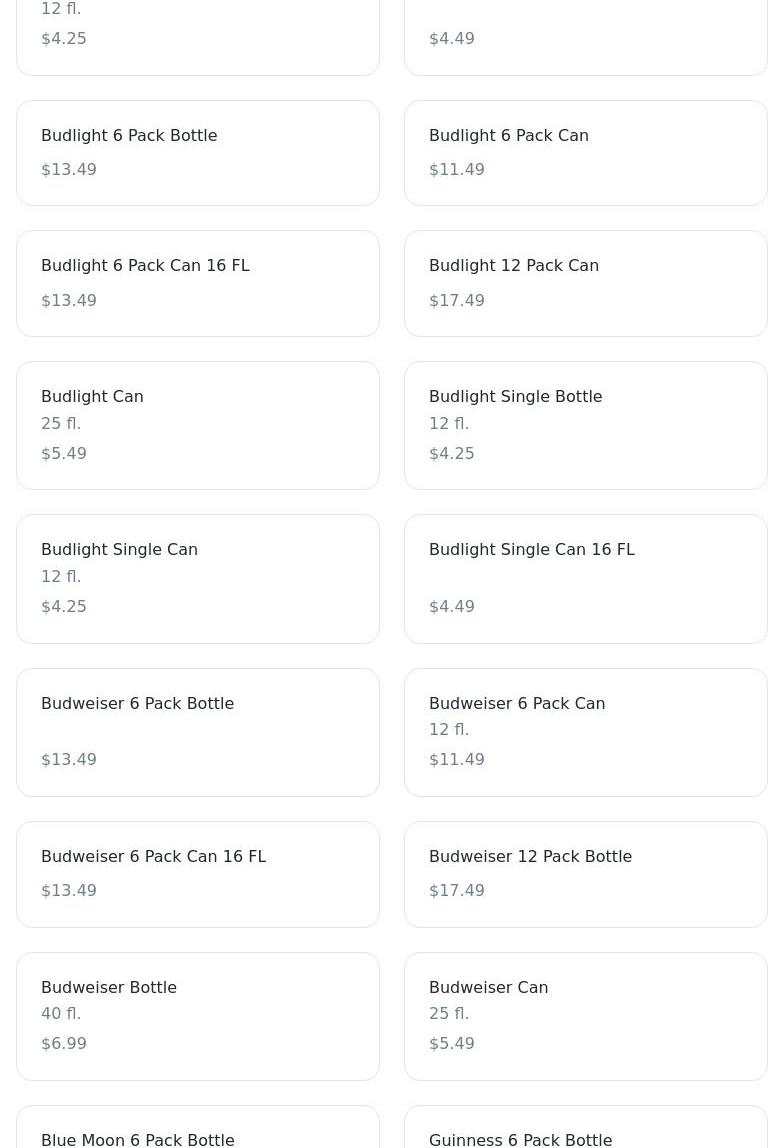Click the $17.49 price under Budlight 12 Pack Can

pyautogui.click(x=456, y=300)
